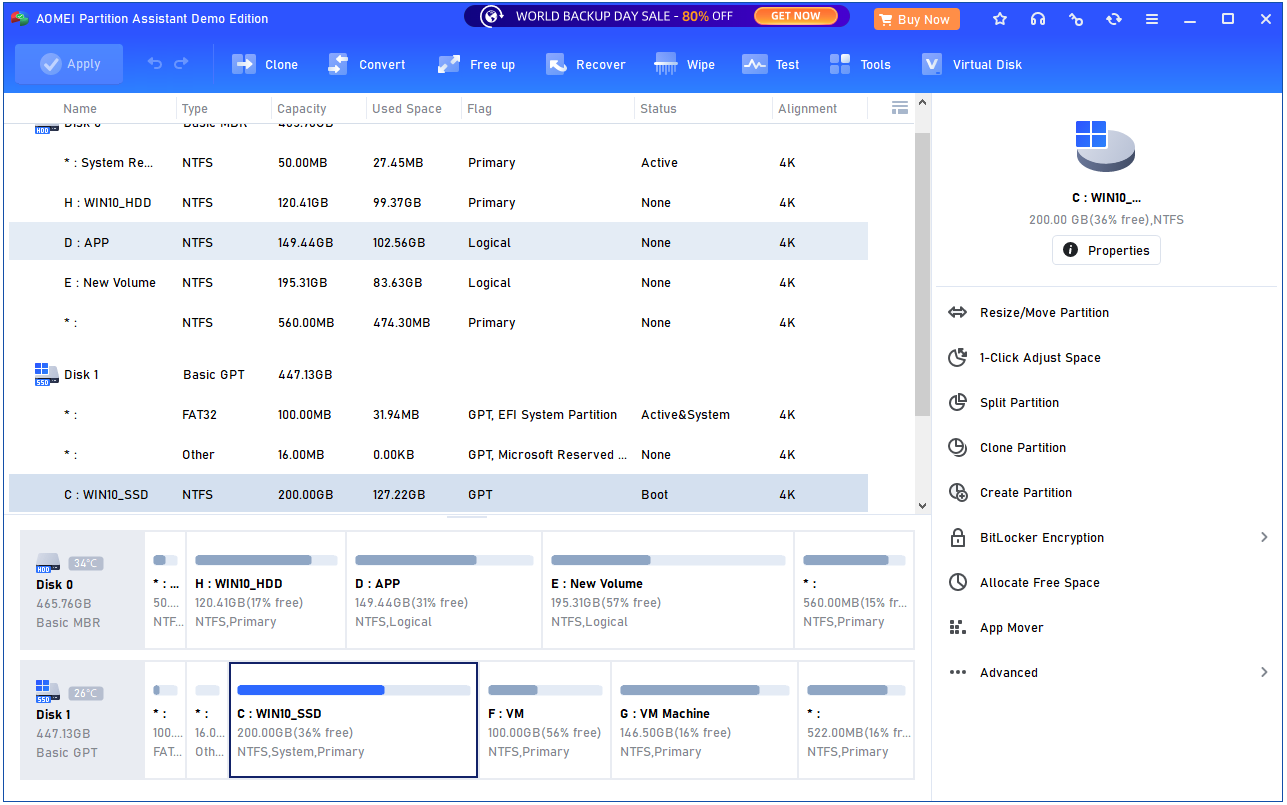The image size is (1287, 805).
Task: Toggle the list view columns icon
Action: [899, 108]
